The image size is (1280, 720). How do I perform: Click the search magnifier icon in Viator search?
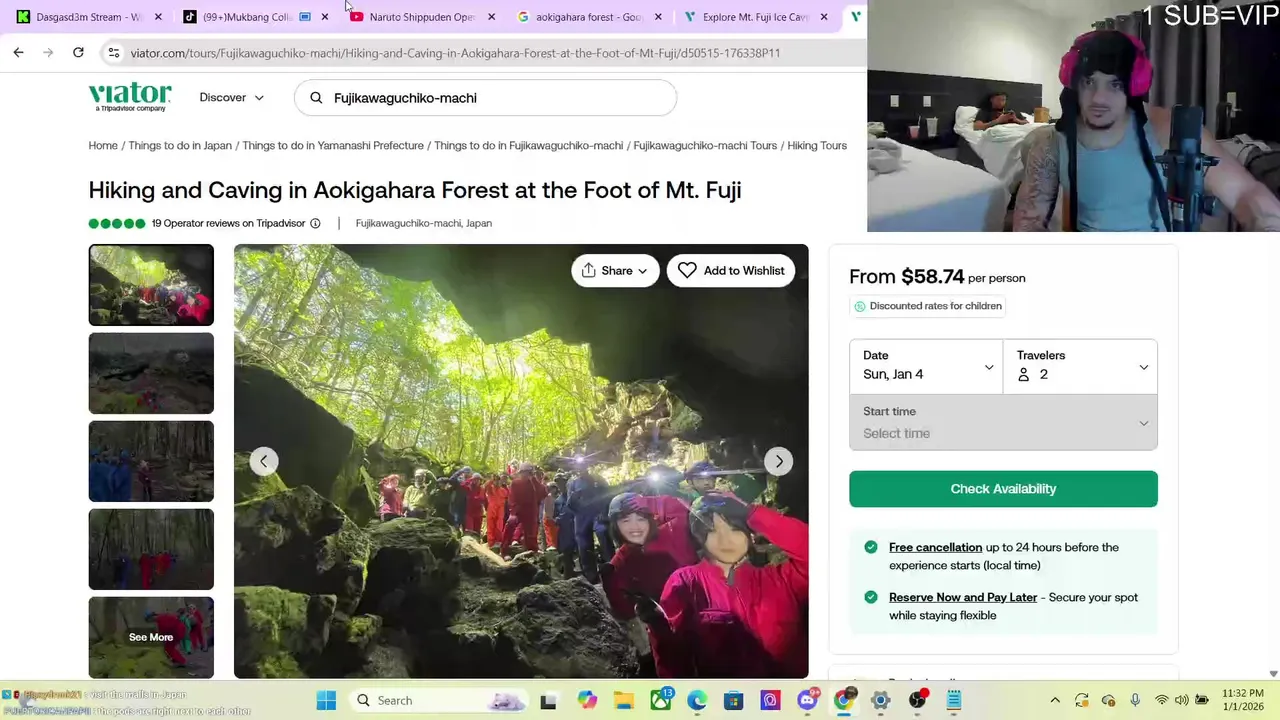316,98
